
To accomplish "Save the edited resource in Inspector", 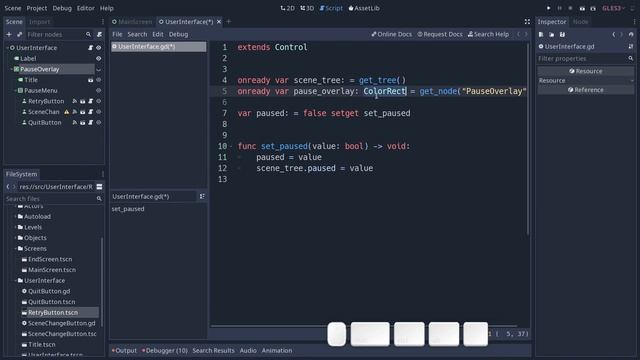I will point(562,35).
